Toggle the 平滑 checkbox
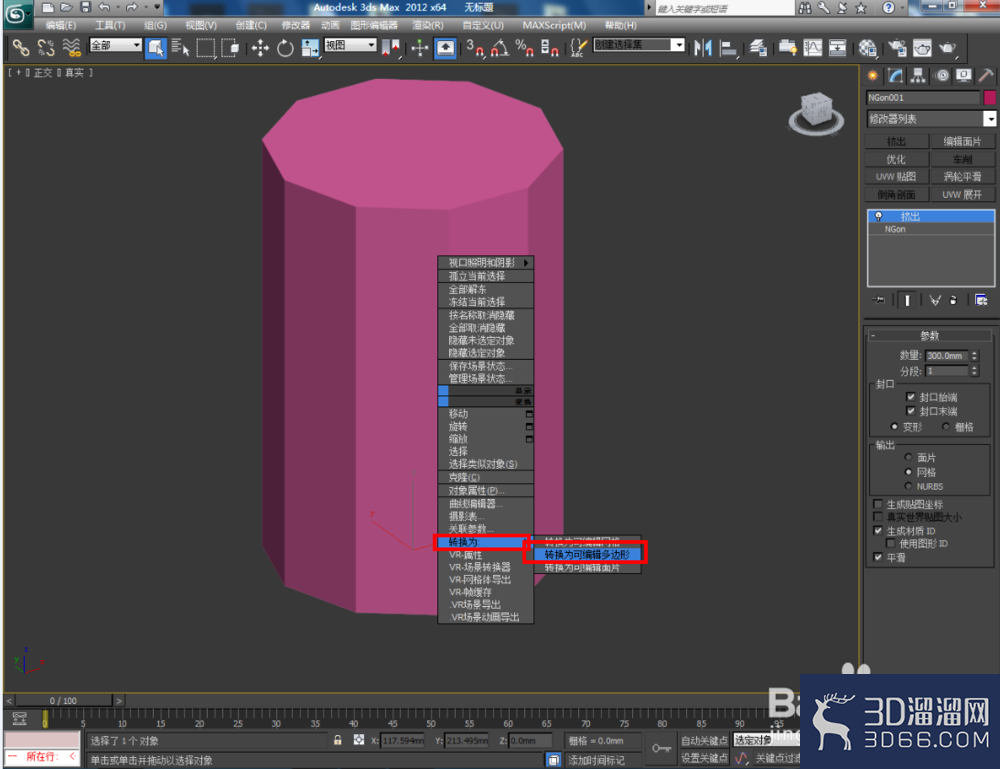The image size is (1000, 769). click(878, 557)
